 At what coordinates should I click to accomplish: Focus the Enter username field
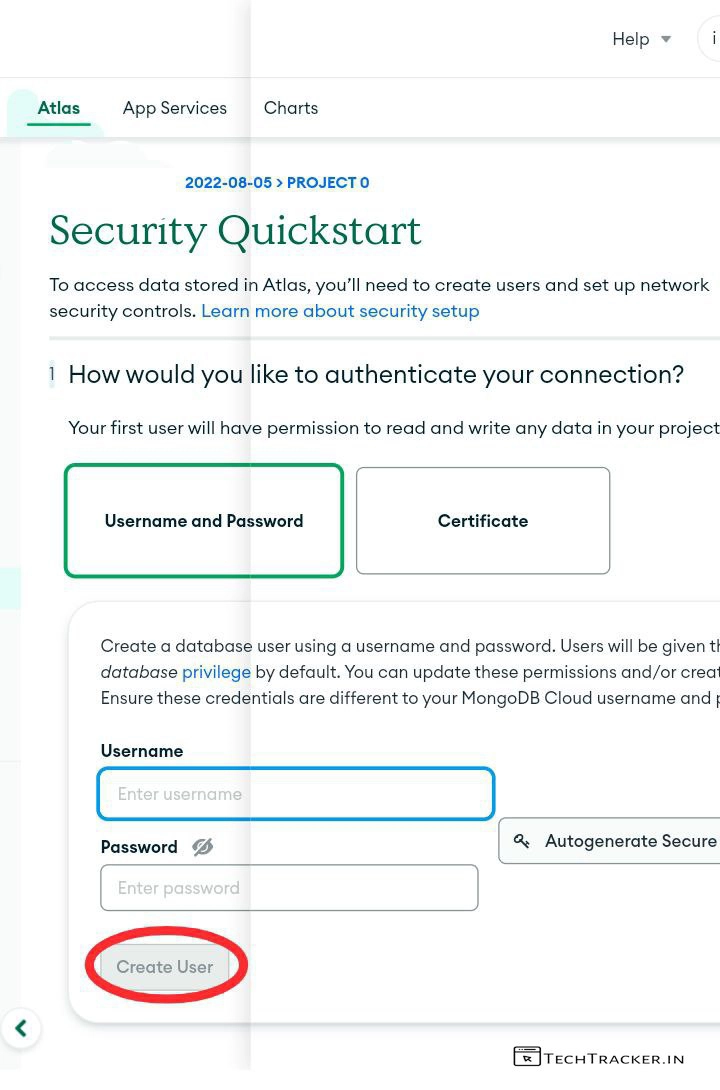tap(296, 794)
